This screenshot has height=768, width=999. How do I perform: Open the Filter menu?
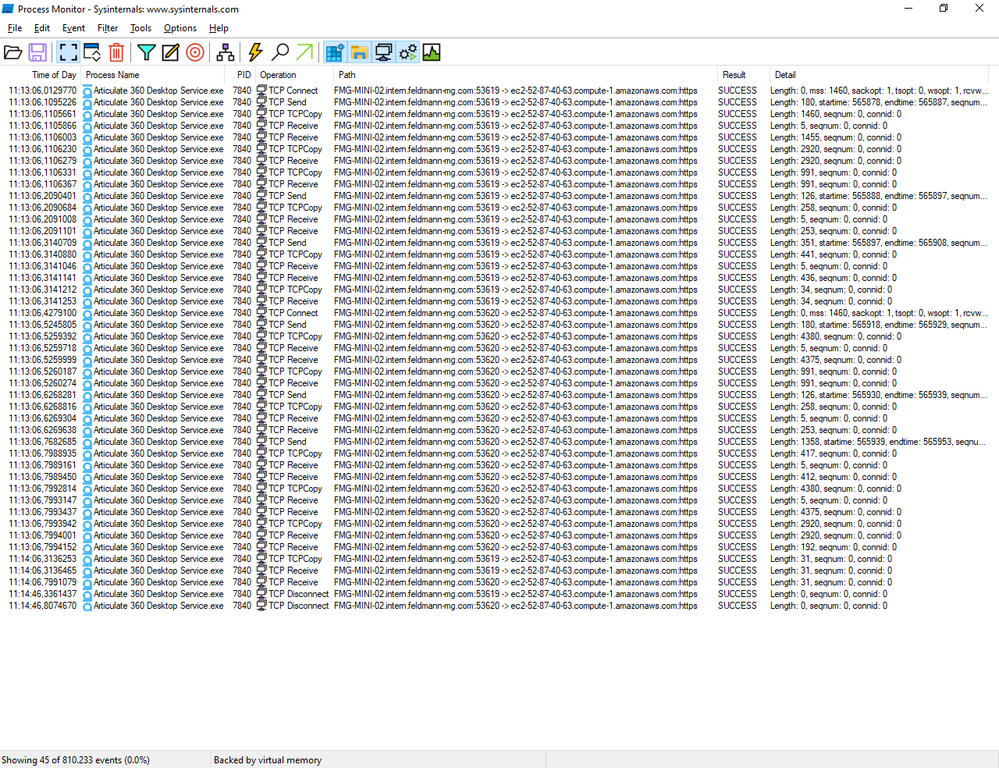pyautogui.click(x=107, y=28)
